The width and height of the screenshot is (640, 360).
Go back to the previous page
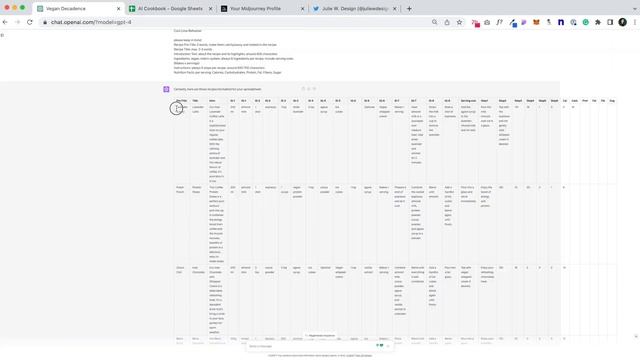point(5,22)
